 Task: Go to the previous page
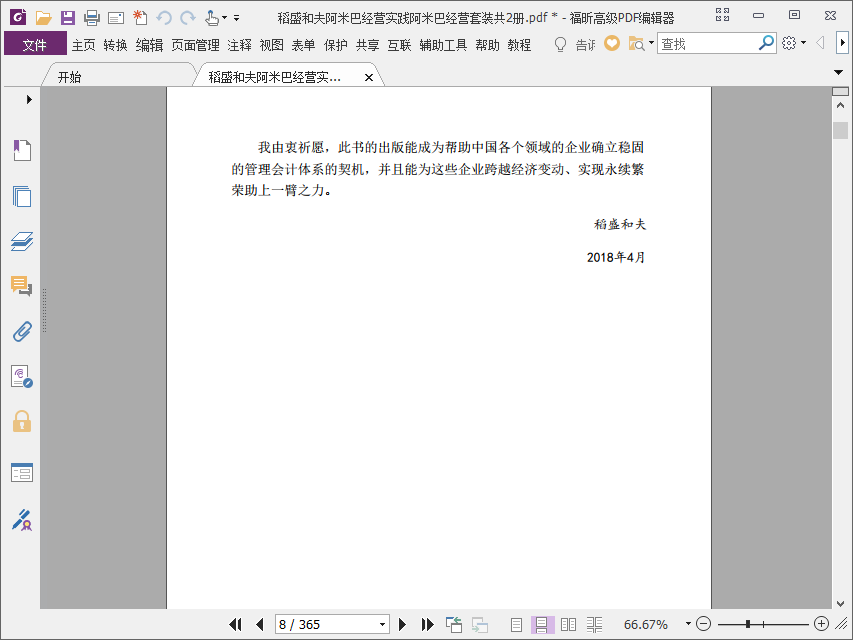coord(259,624)
